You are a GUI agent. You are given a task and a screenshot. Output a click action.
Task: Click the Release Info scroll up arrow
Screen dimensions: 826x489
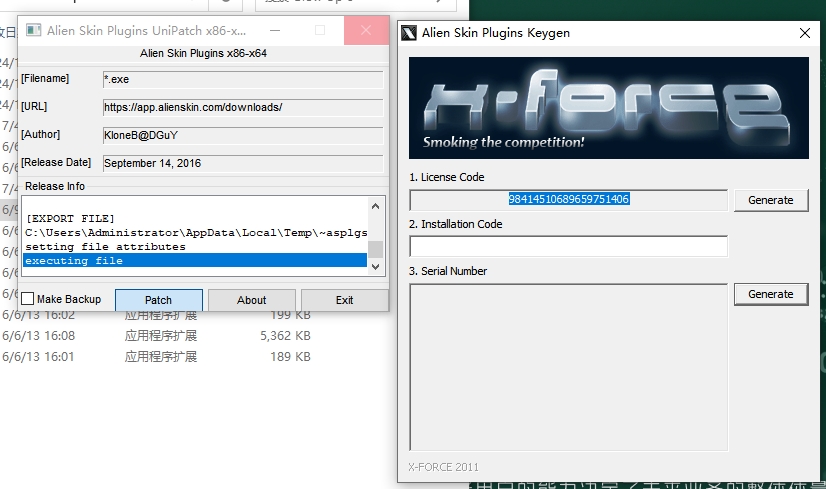(375, 206)
